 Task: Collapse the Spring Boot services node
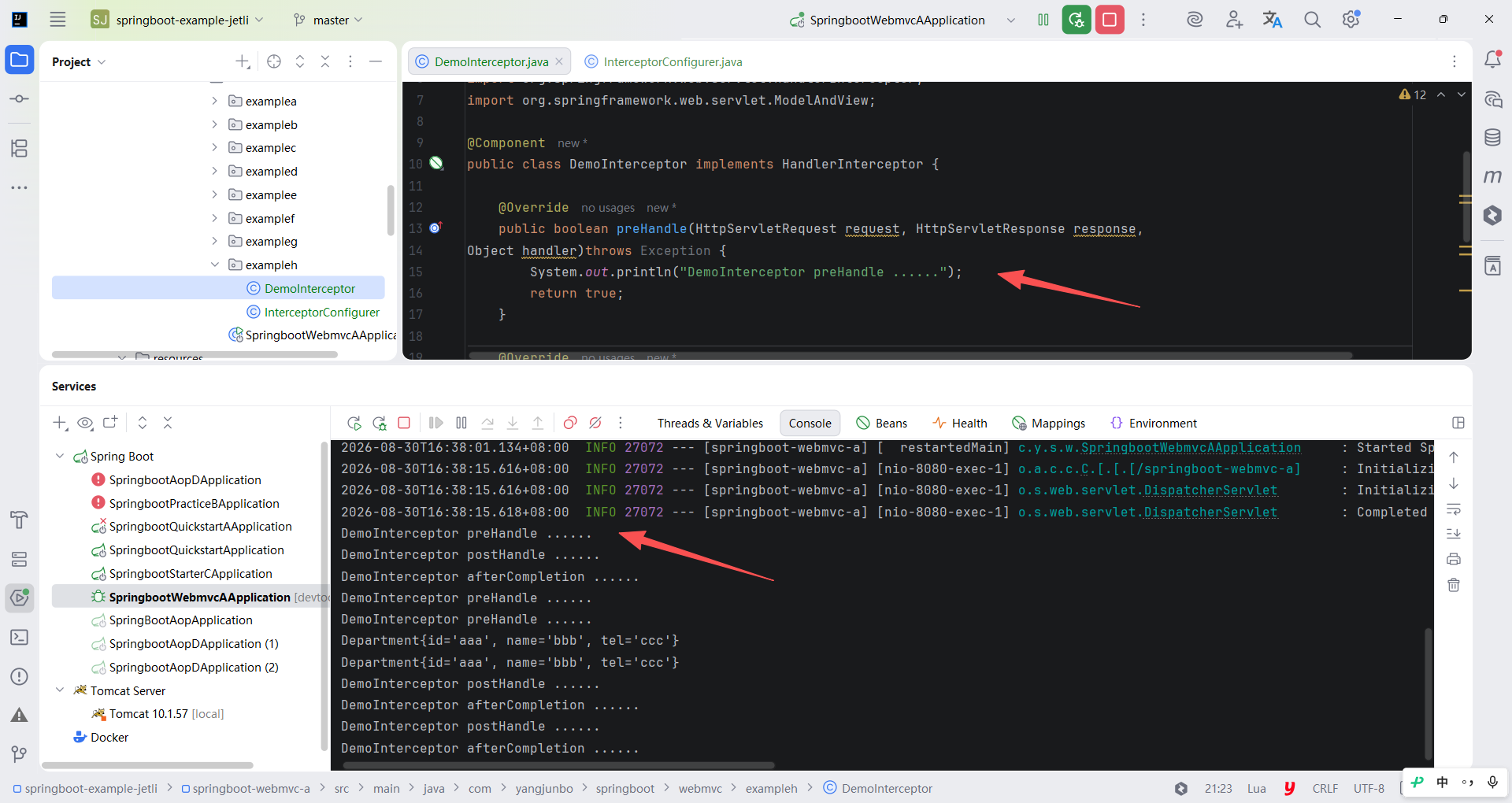(60, 456)
